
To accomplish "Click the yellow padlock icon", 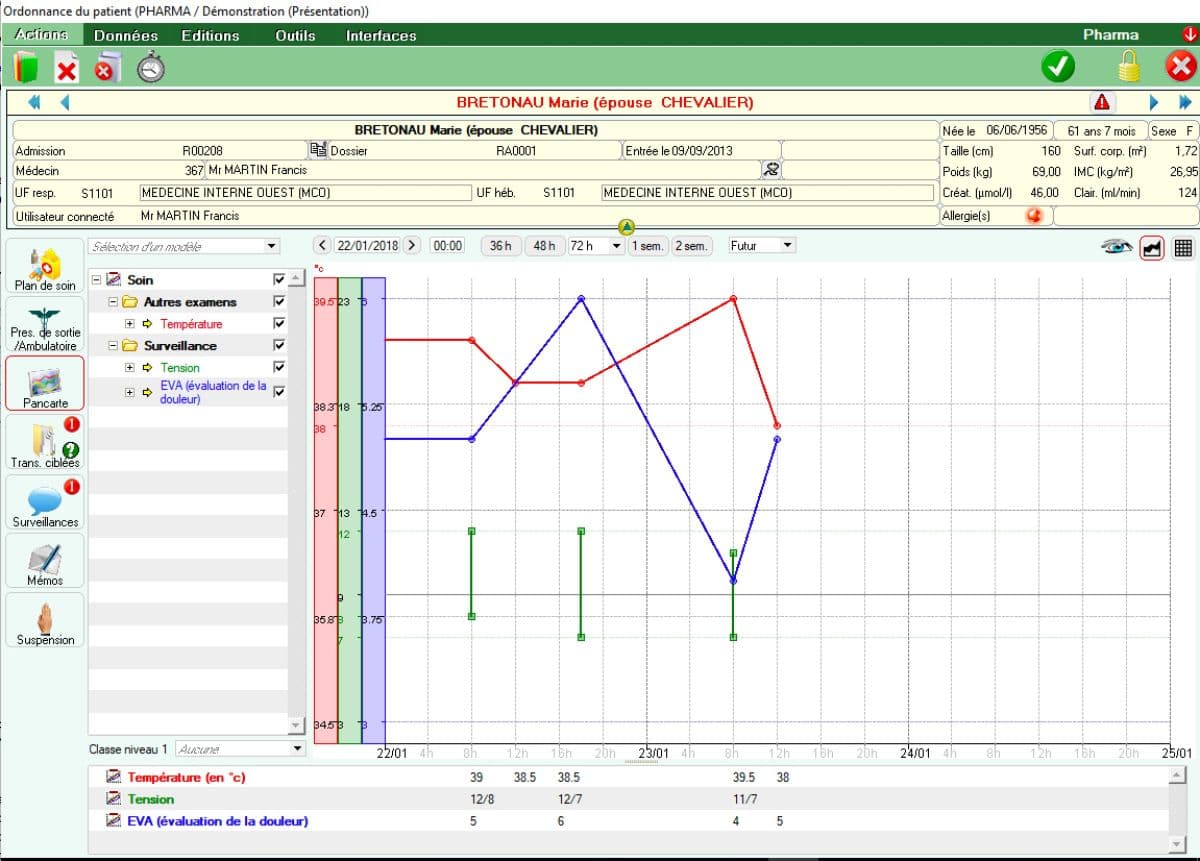I will [x=1129, y=67].
